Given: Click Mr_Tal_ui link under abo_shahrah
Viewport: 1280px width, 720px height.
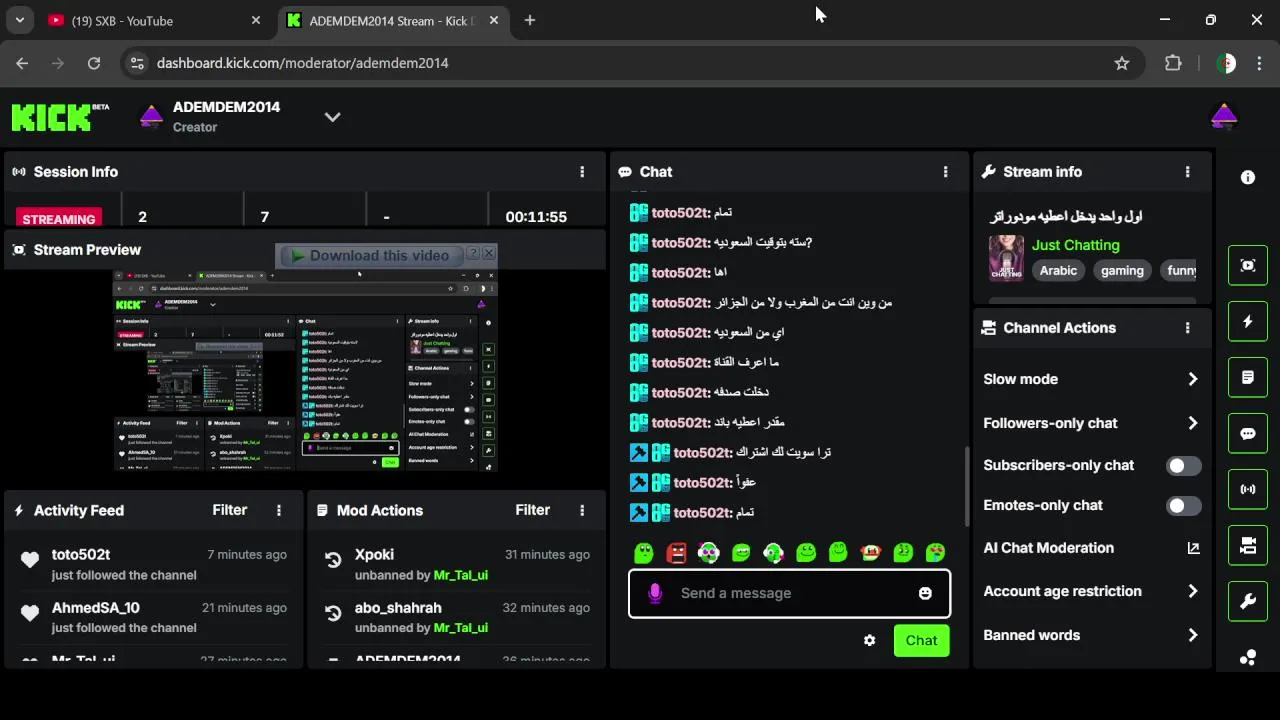Looking at the screenshot, I should (x=461, y=628).
